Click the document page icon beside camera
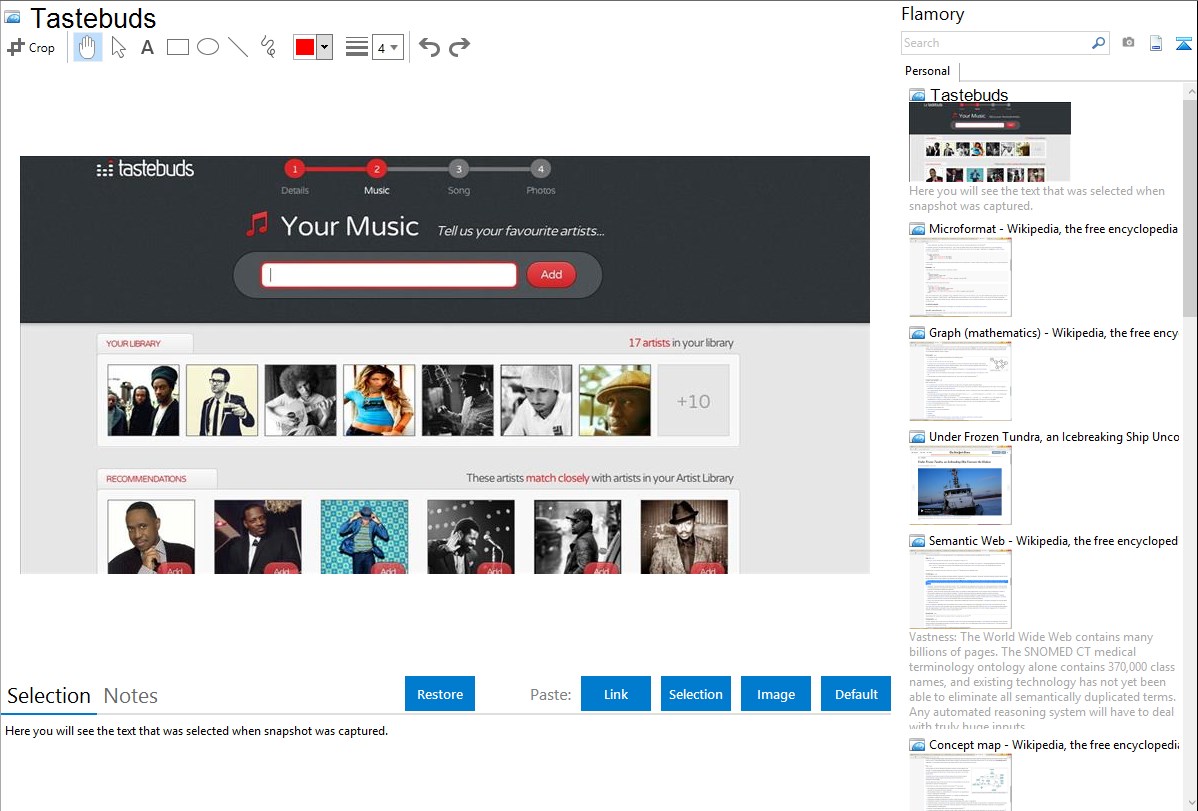Viewport: 1198px width, 811px height. pyautogui.click(x=1156, y=43)
